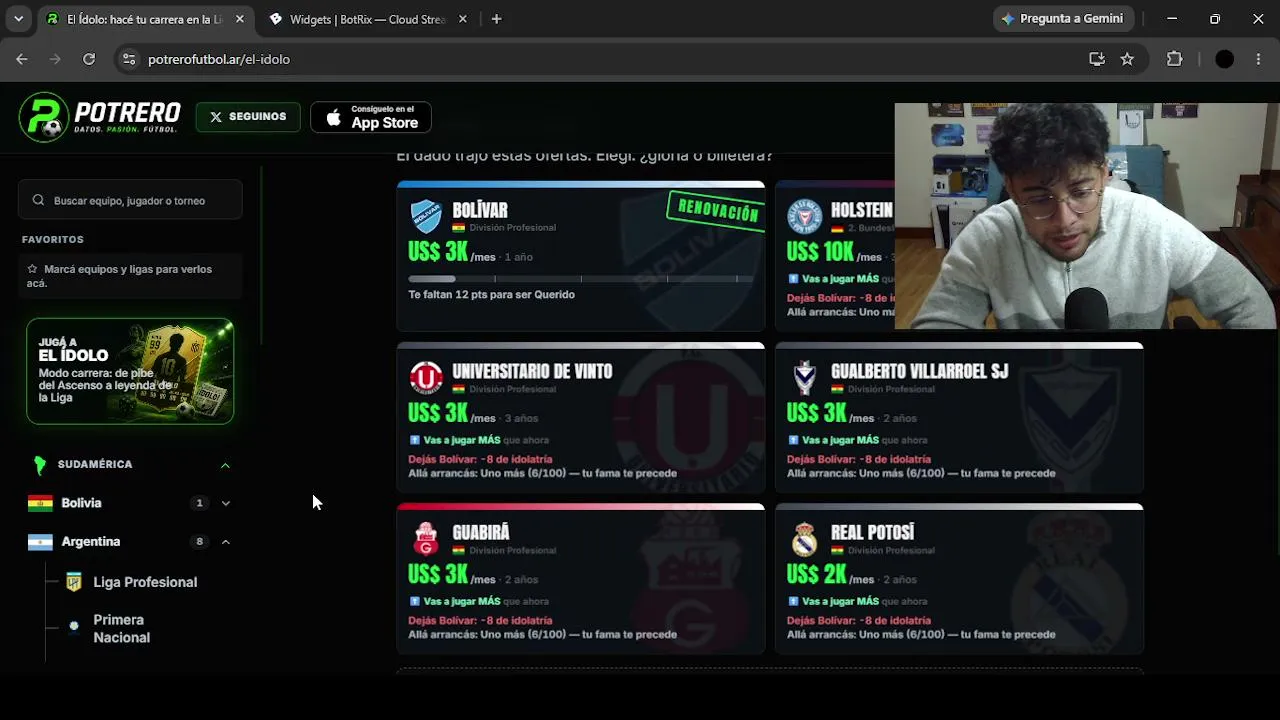Click the RENOVACIÓN badge on Bolívar card
Viewport: 1280px width, 720px height.
pos(716,211)
